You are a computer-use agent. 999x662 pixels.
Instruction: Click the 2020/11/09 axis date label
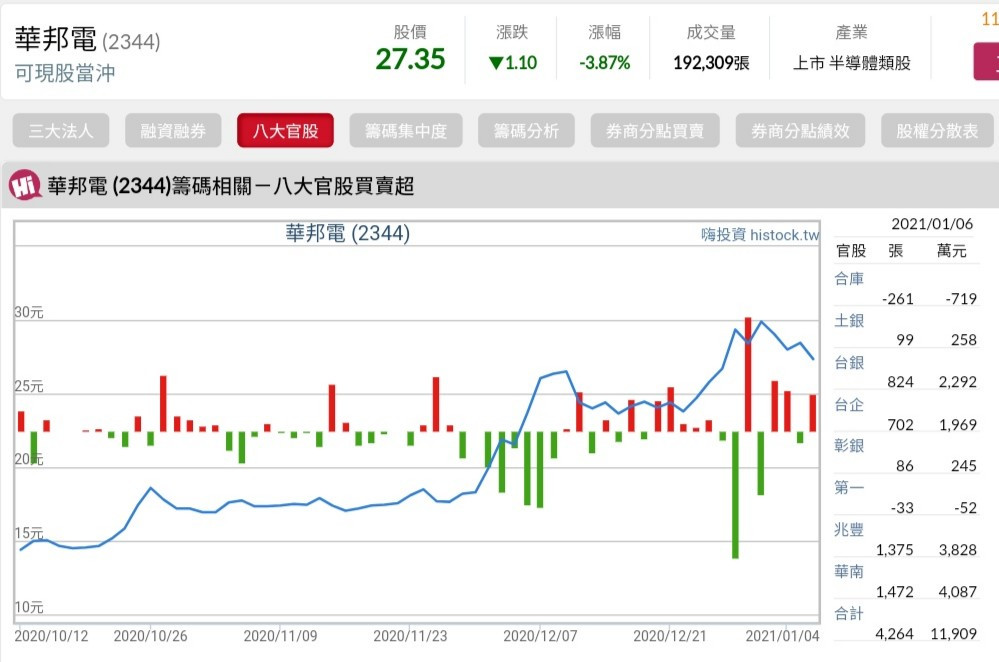pos(280,636)
